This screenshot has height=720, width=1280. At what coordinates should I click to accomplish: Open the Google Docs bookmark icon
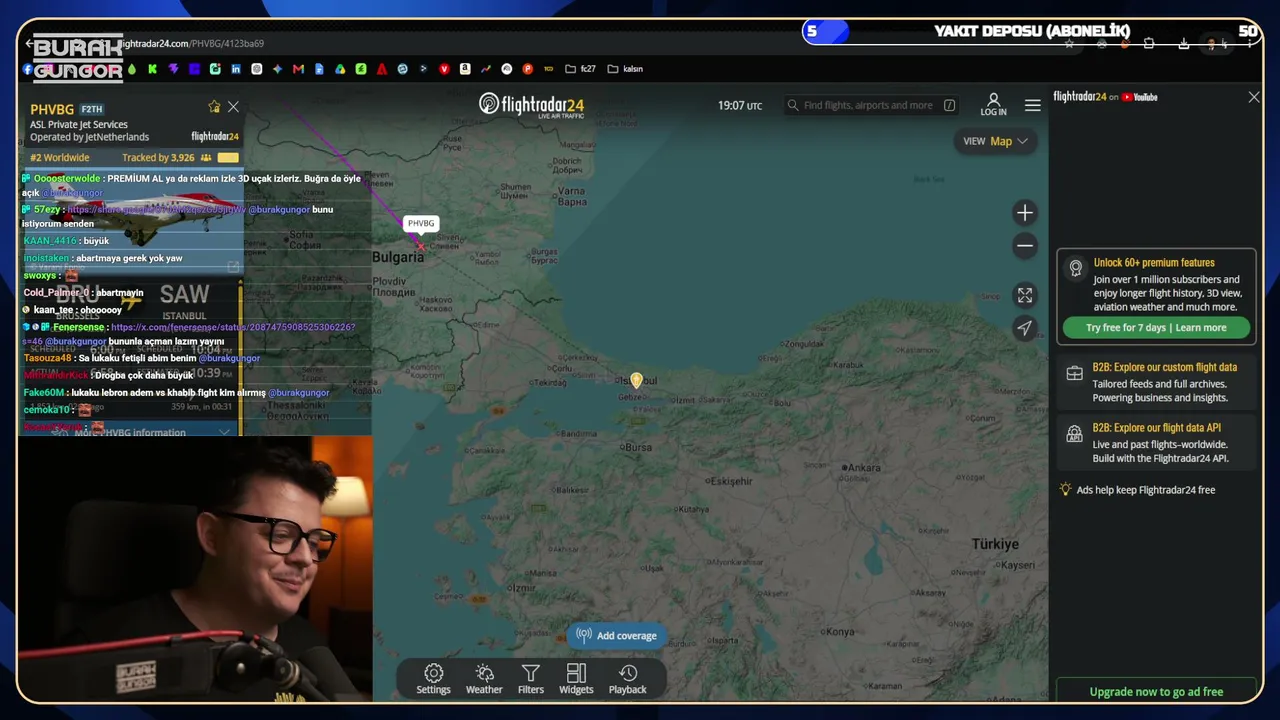[319, 69]
